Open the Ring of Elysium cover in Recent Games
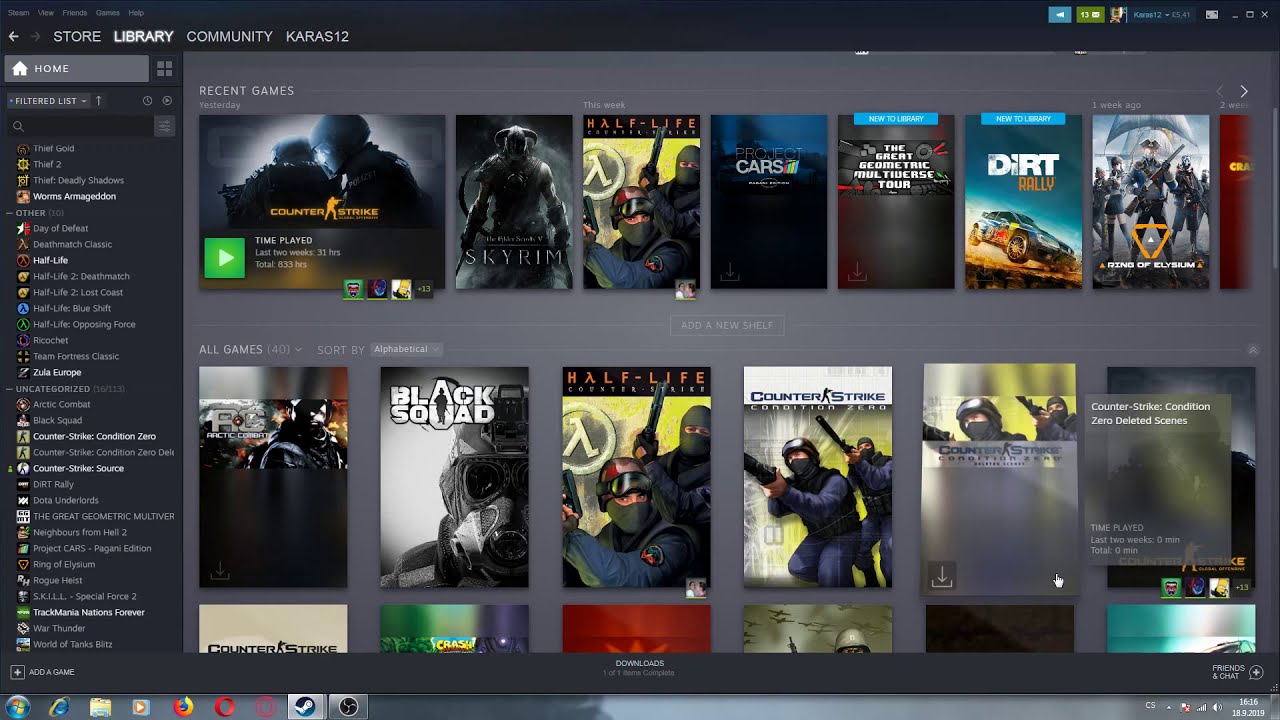1280x720 pixels. pyautogui.click(x=1150, y=202)
